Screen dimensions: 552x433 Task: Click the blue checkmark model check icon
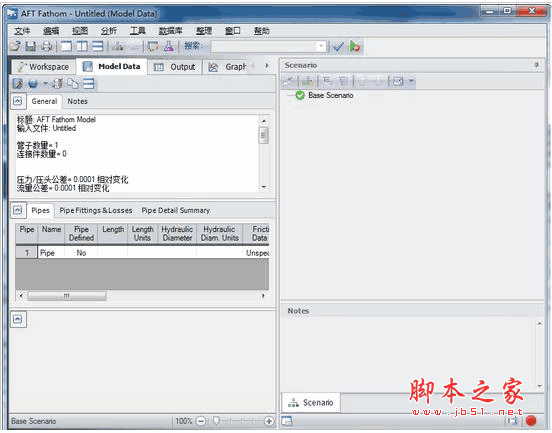[338, 46]
